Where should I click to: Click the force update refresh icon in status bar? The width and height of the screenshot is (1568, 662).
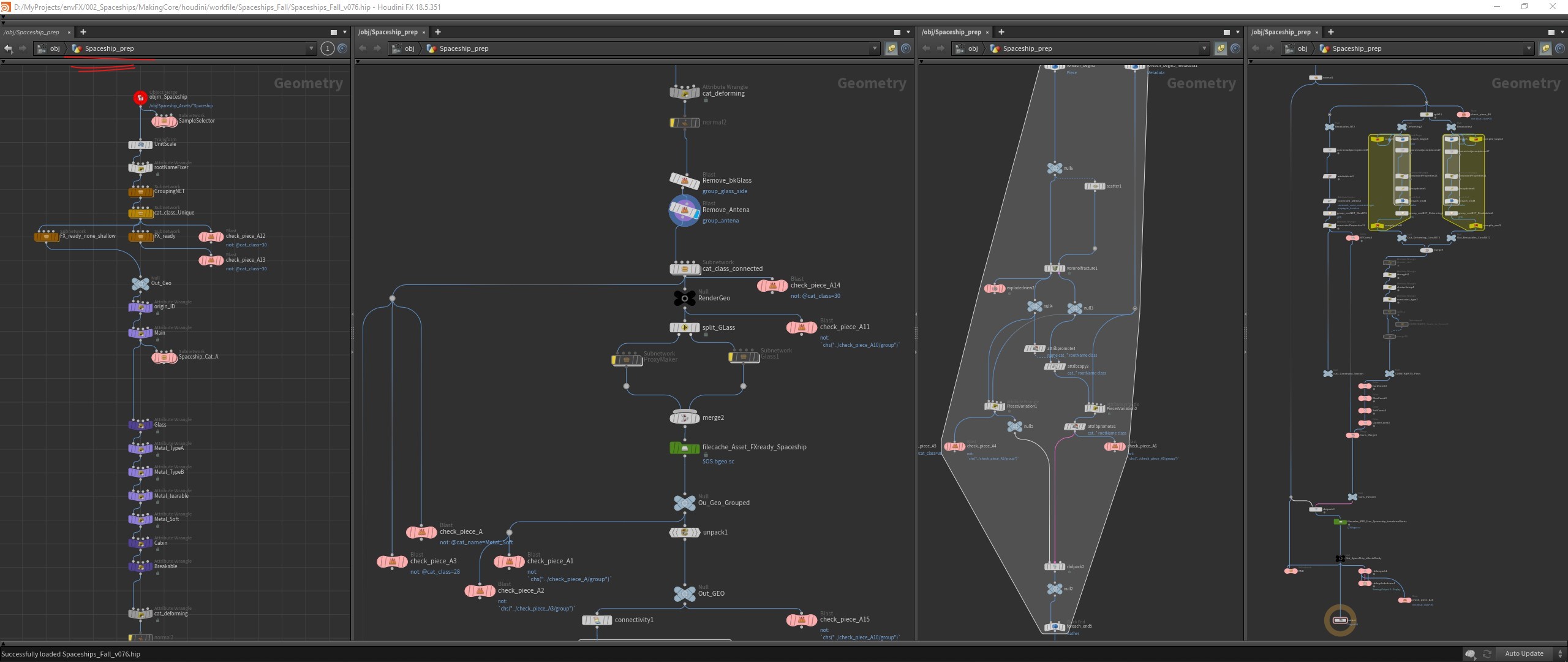1487,654
